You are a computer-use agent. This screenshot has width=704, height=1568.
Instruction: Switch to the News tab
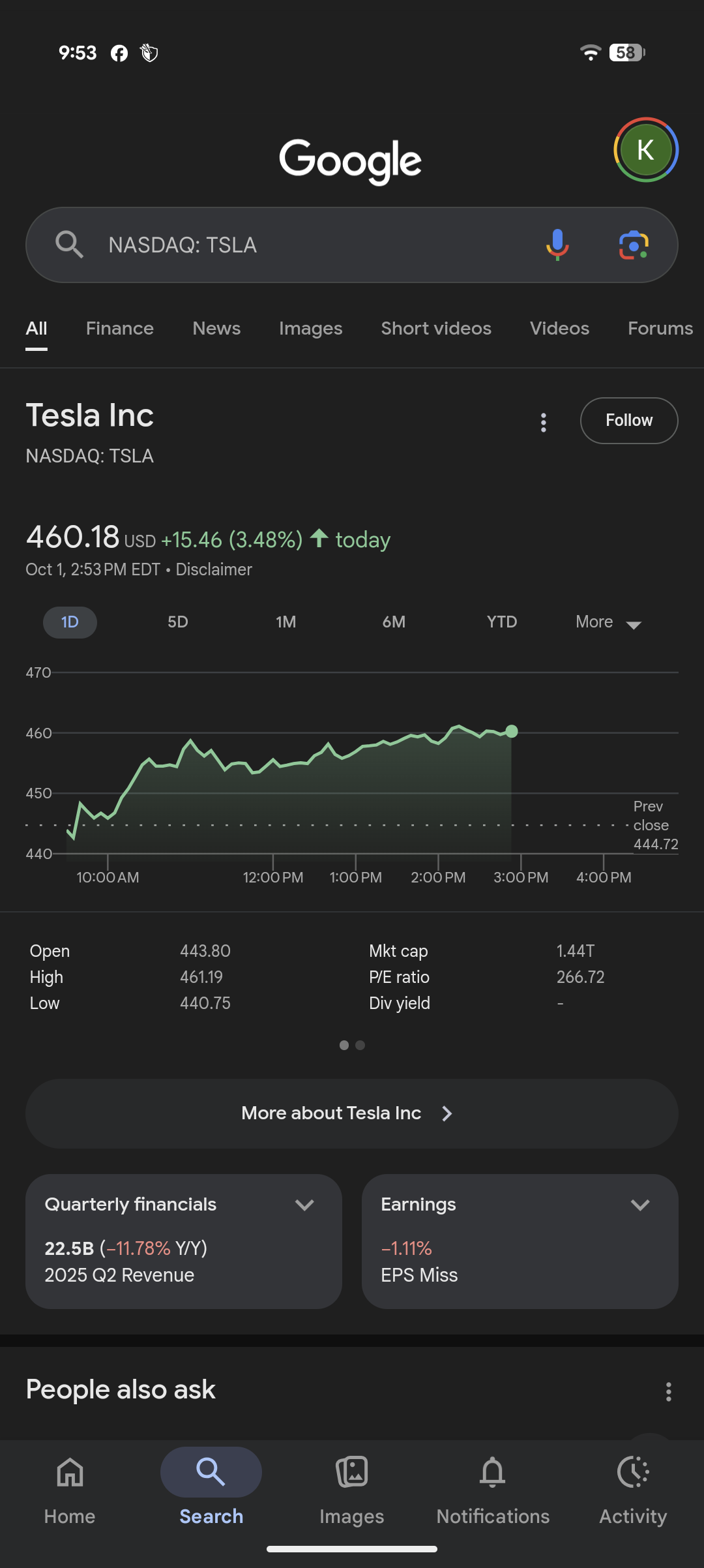point(216,329)
